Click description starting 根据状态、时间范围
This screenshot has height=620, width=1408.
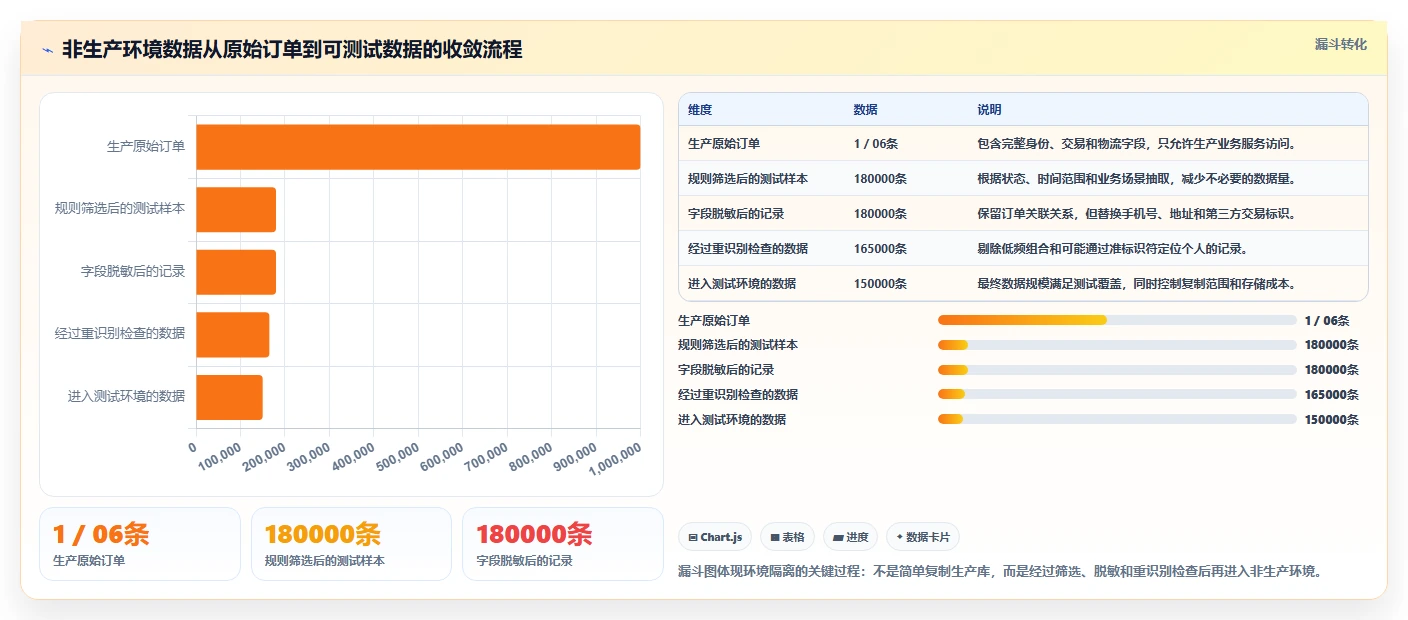[1137, 178]
